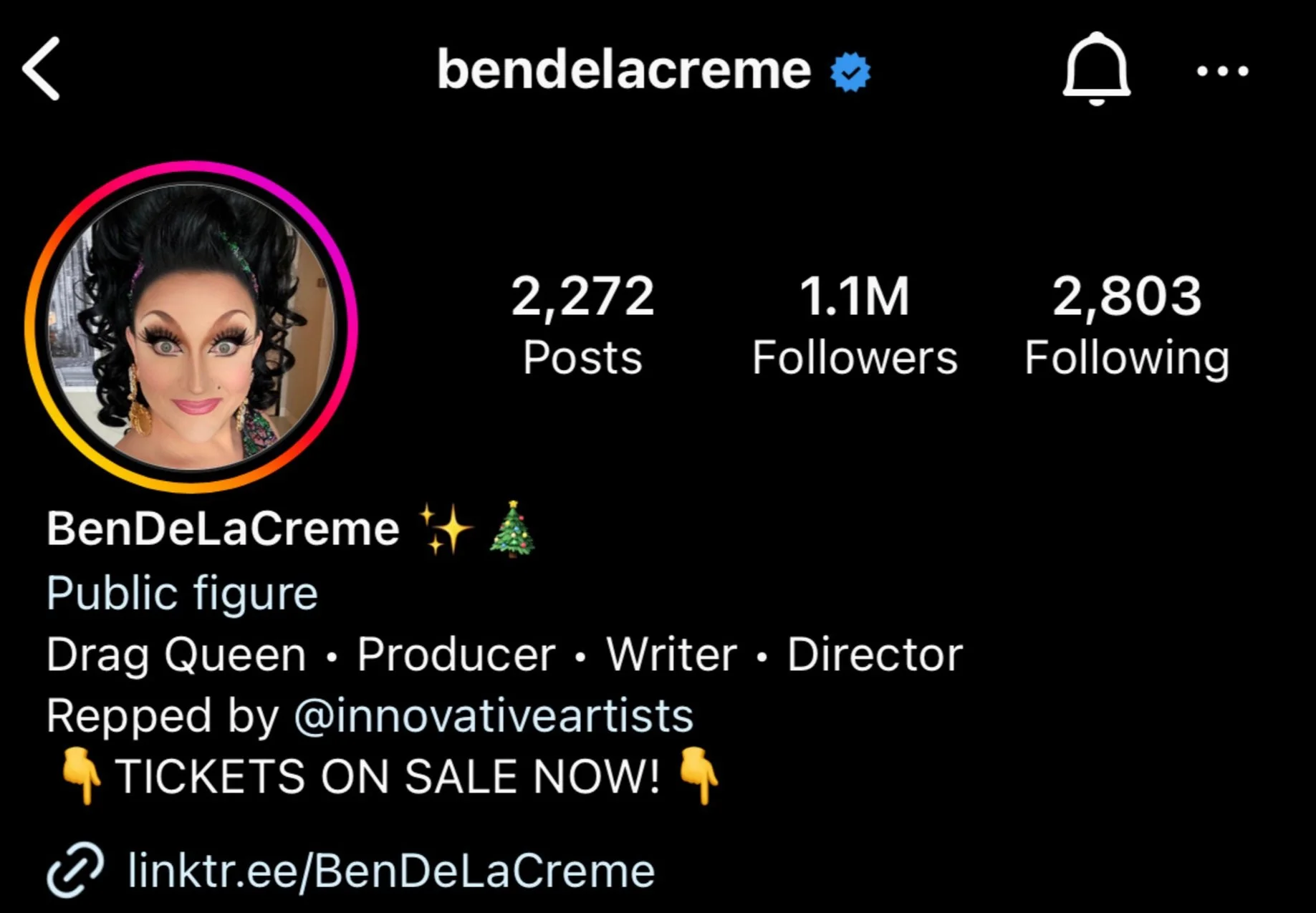View the story via profile picture
The image size is (1316, 913).
pos(191,327)
